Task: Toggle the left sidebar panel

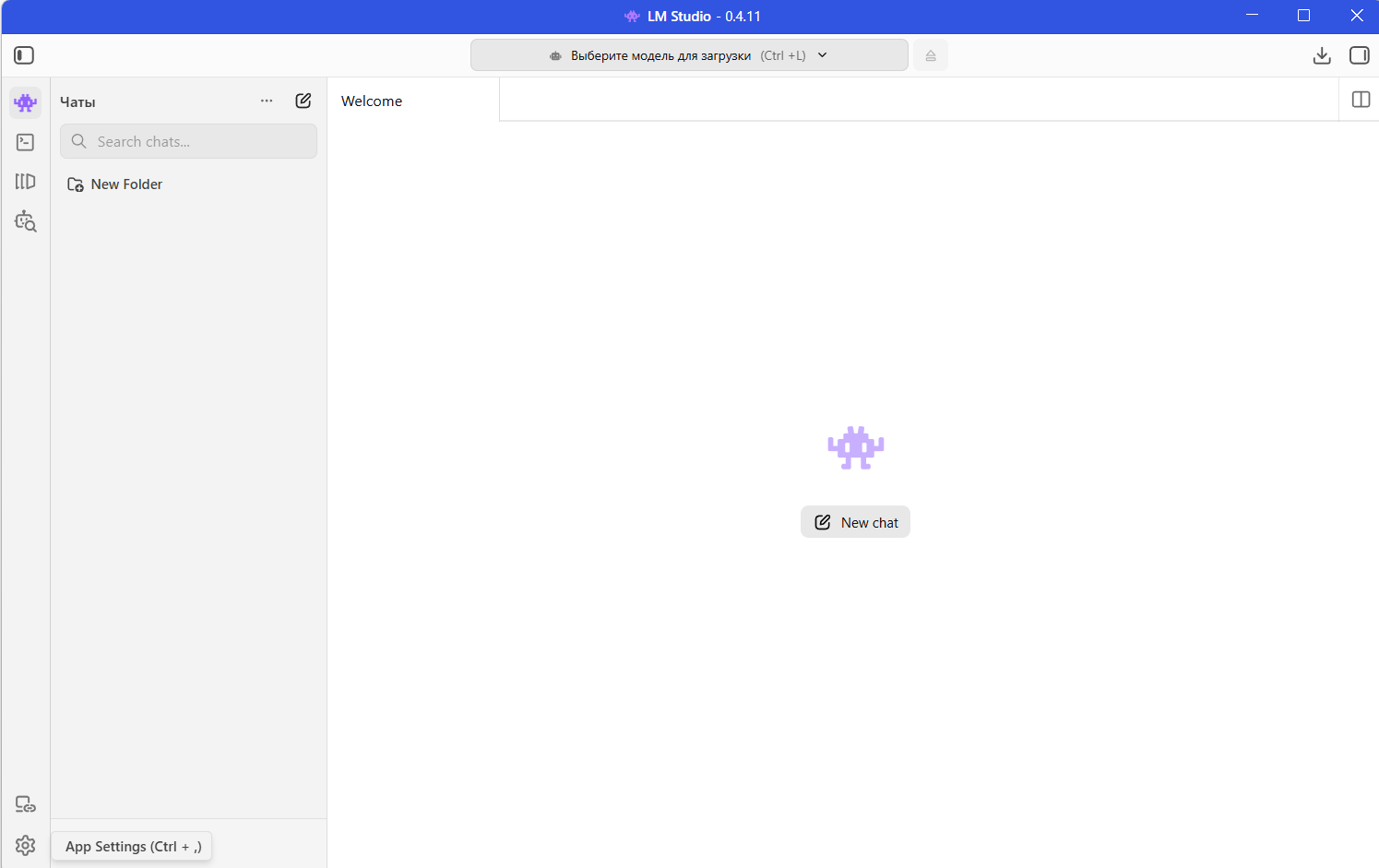Action: coord(24,55)
